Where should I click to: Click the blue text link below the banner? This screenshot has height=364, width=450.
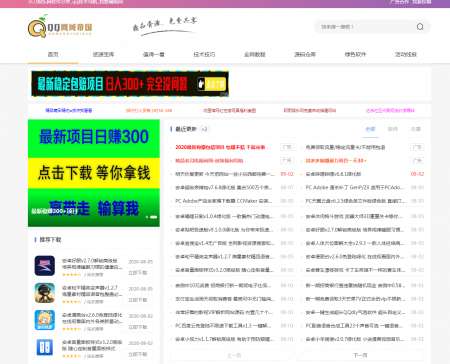click(x=69, y=110)
